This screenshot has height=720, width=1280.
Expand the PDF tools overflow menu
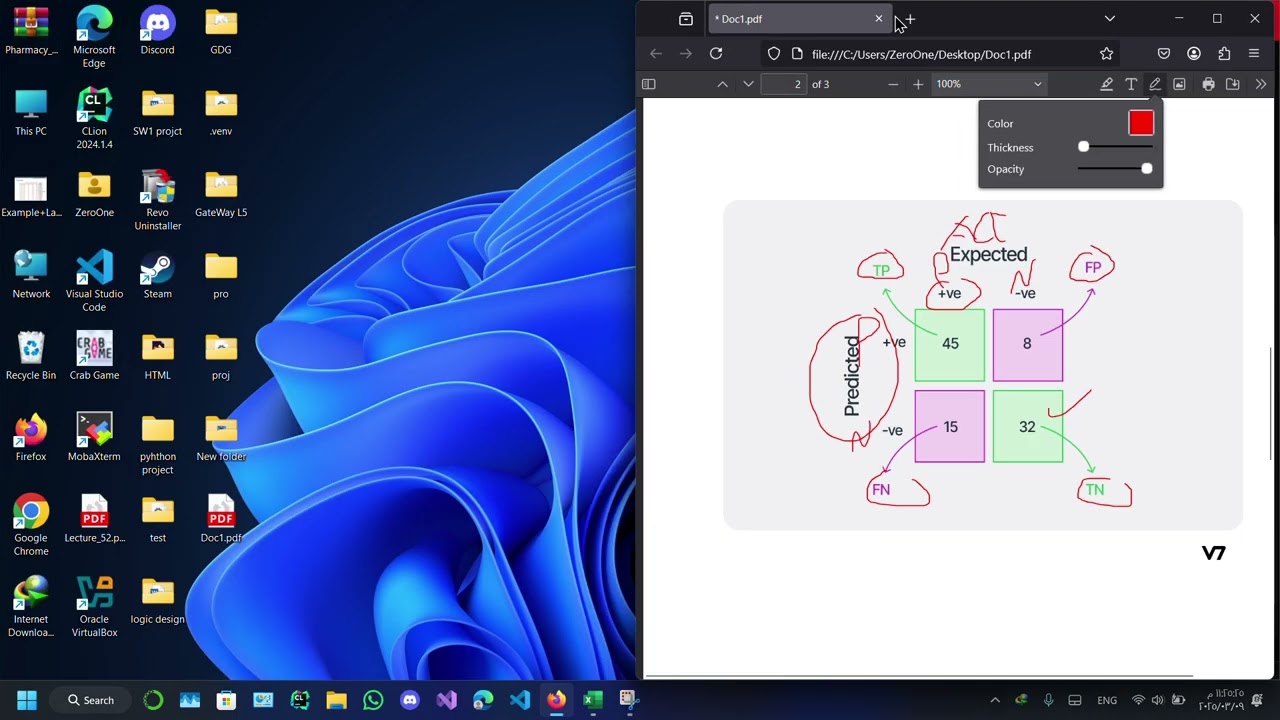(x=1260, y=84)
